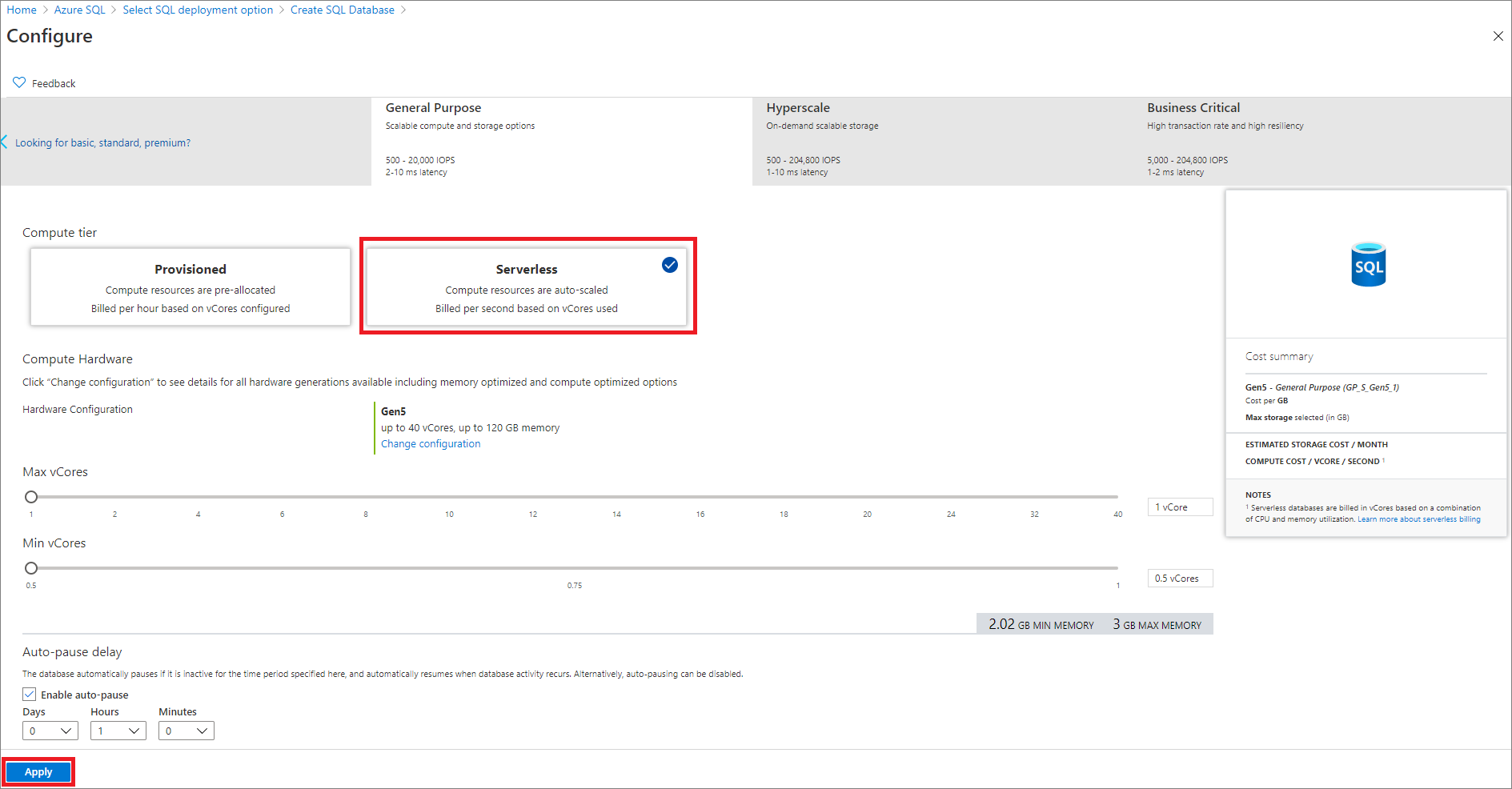Uncheck Enable auto-pause
The image size is (1512, 789).
29,694
